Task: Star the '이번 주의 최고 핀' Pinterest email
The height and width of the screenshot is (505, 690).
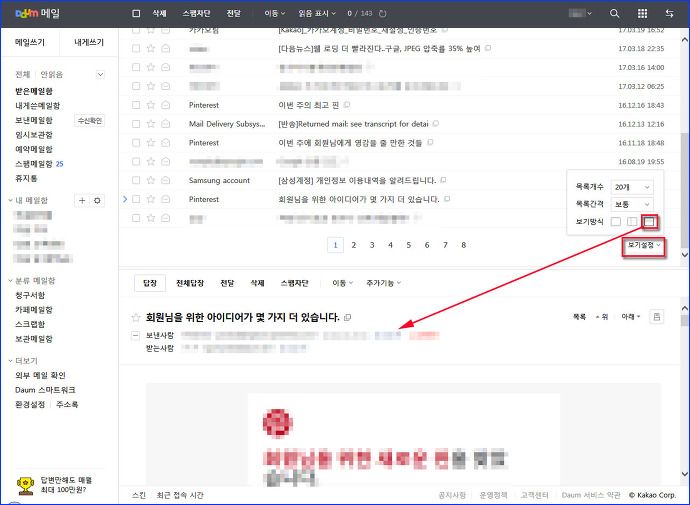Action: click(150, 105)
